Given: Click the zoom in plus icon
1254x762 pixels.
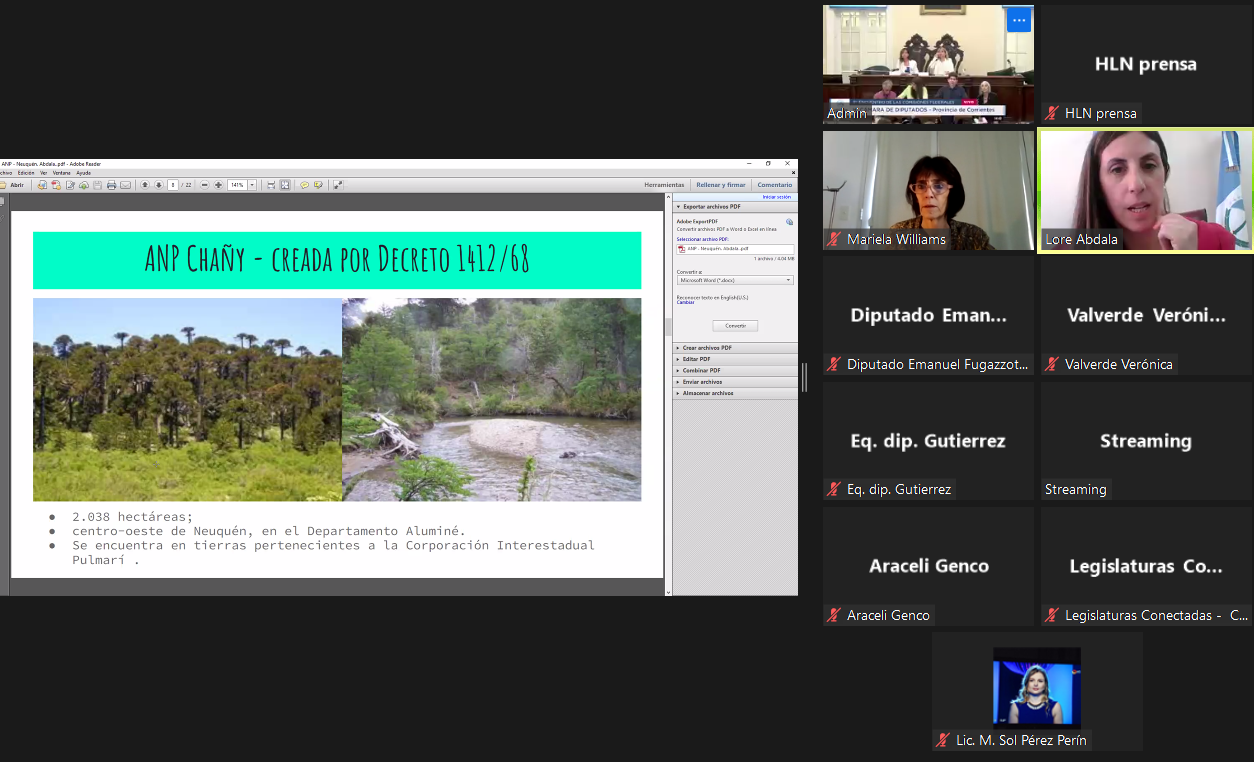Looking at the screenshot, I should (x=218, y=185).
